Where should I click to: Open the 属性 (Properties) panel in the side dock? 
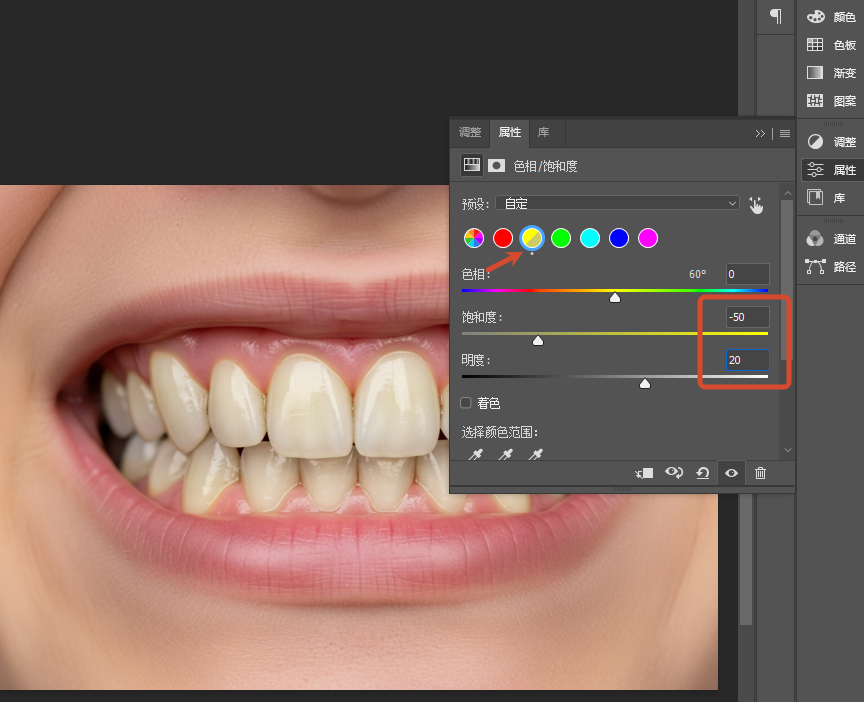[831, 170]
